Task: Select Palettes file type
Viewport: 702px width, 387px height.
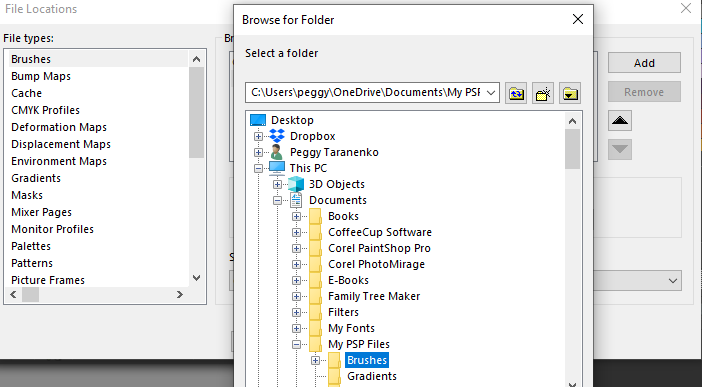Action: coord(31,246)
